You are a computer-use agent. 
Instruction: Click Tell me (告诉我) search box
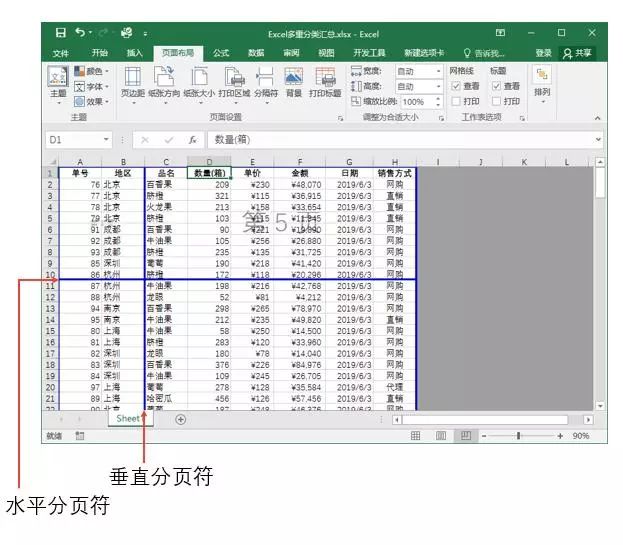484,53
